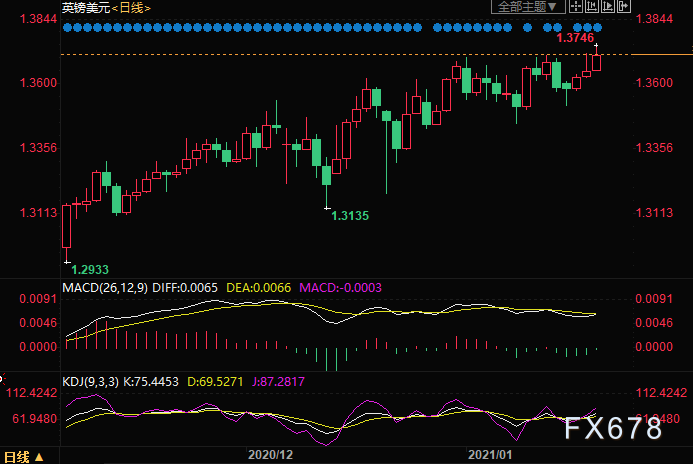Click the shrink chart axis icon
Image resolution: width=693 pixels, height=464 pixels.
tap(591, 6)
